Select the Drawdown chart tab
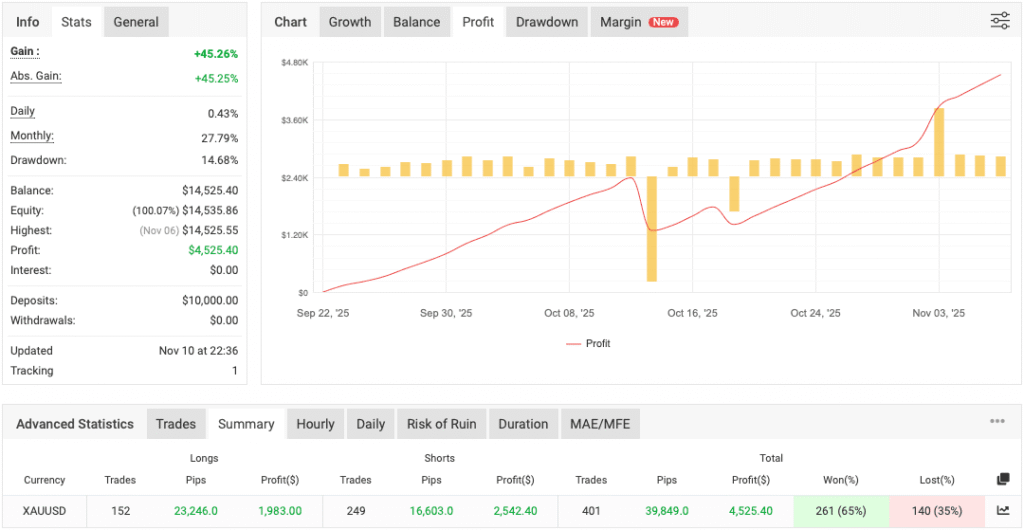 click(547, 22)
